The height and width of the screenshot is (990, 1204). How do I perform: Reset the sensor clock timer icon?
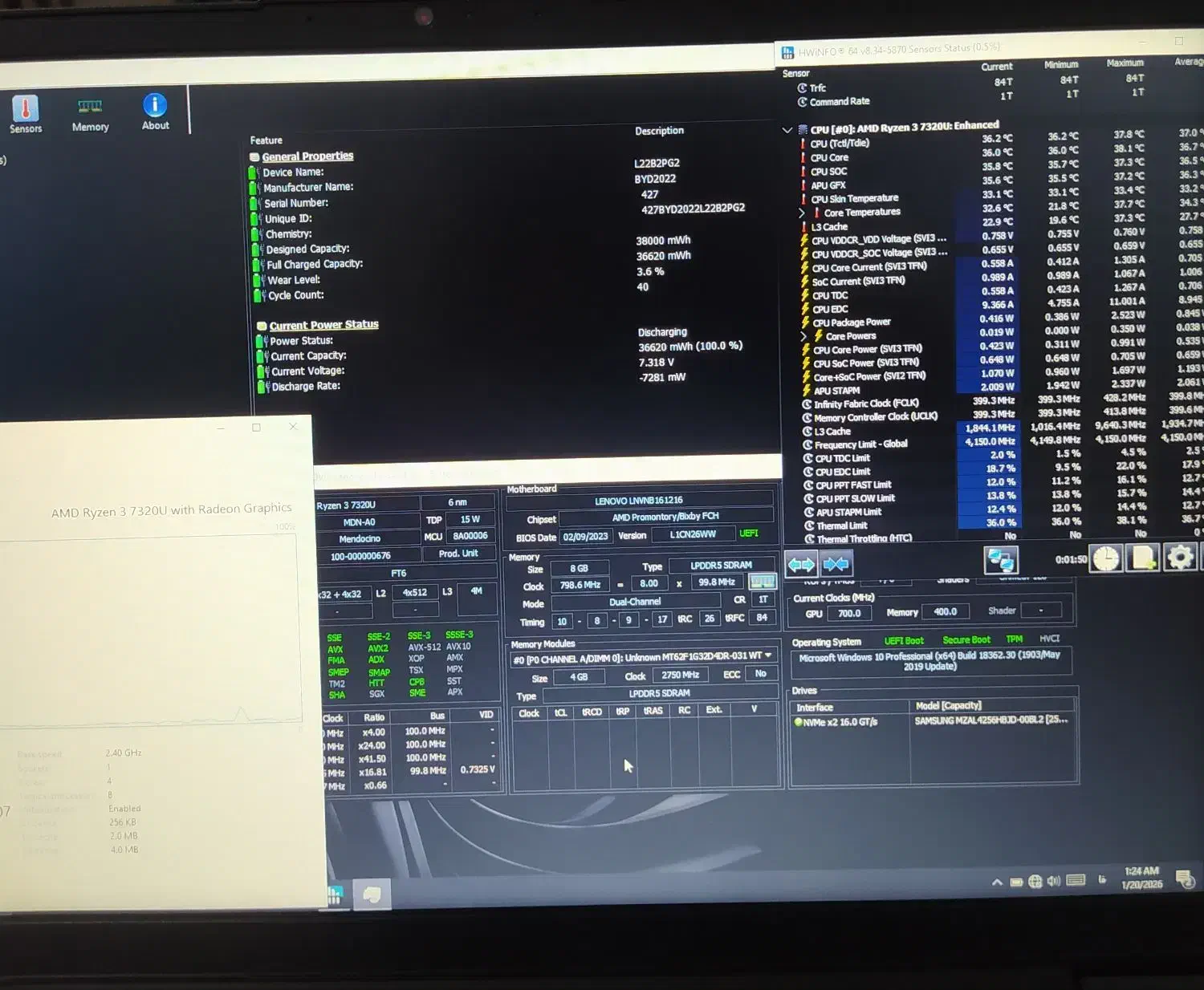(1106, 558)
